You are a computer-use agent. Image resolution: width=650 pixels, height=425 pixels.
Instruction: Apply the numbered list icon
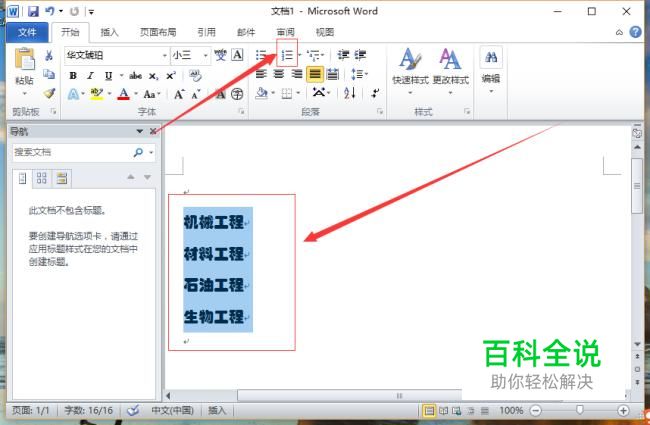[287, 55]
